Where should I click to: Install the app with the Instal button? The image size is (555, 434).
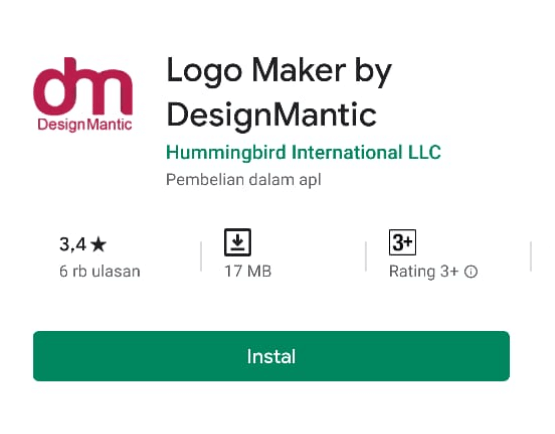click(271, 356)
